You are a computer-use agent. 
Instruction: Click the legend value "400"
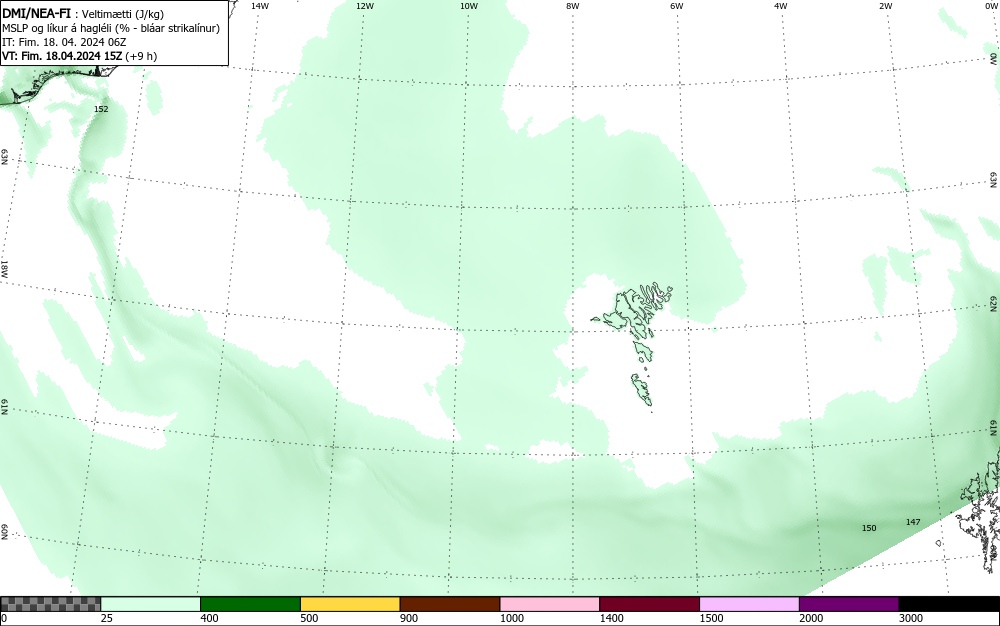pyautogui.click(x=209, y=618)
